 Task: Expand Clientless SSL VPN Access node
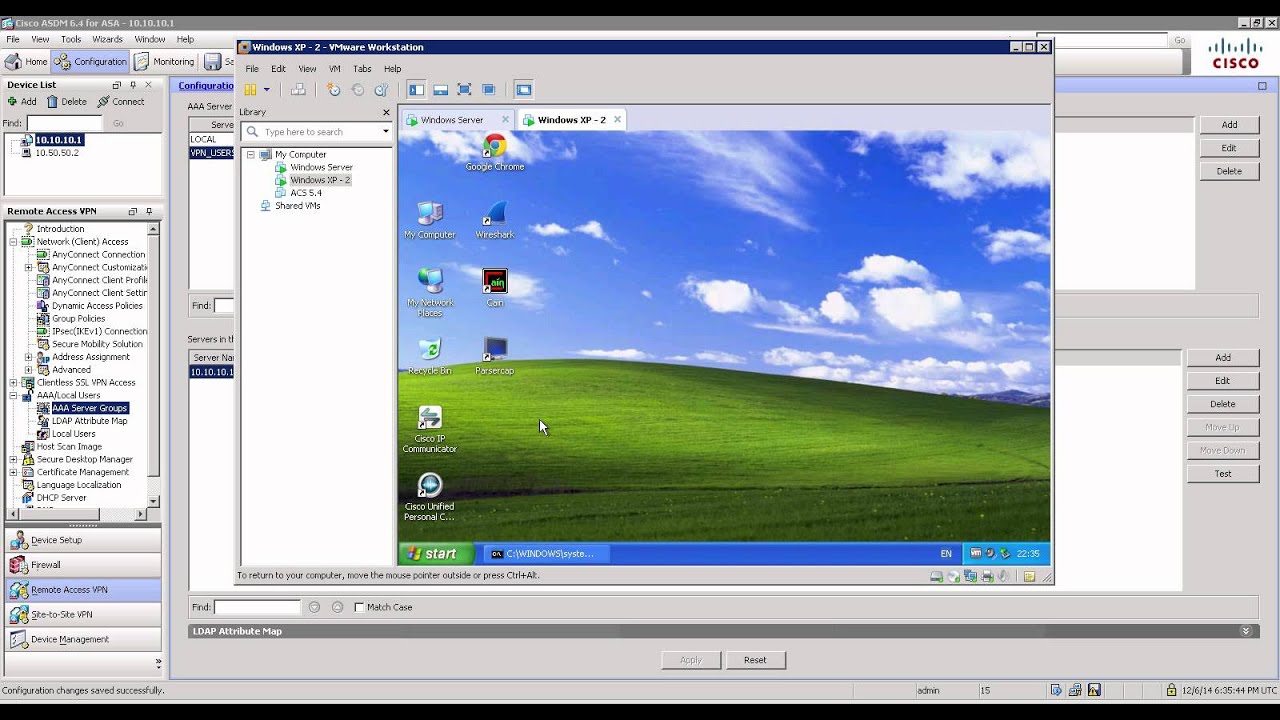(14, 383)
